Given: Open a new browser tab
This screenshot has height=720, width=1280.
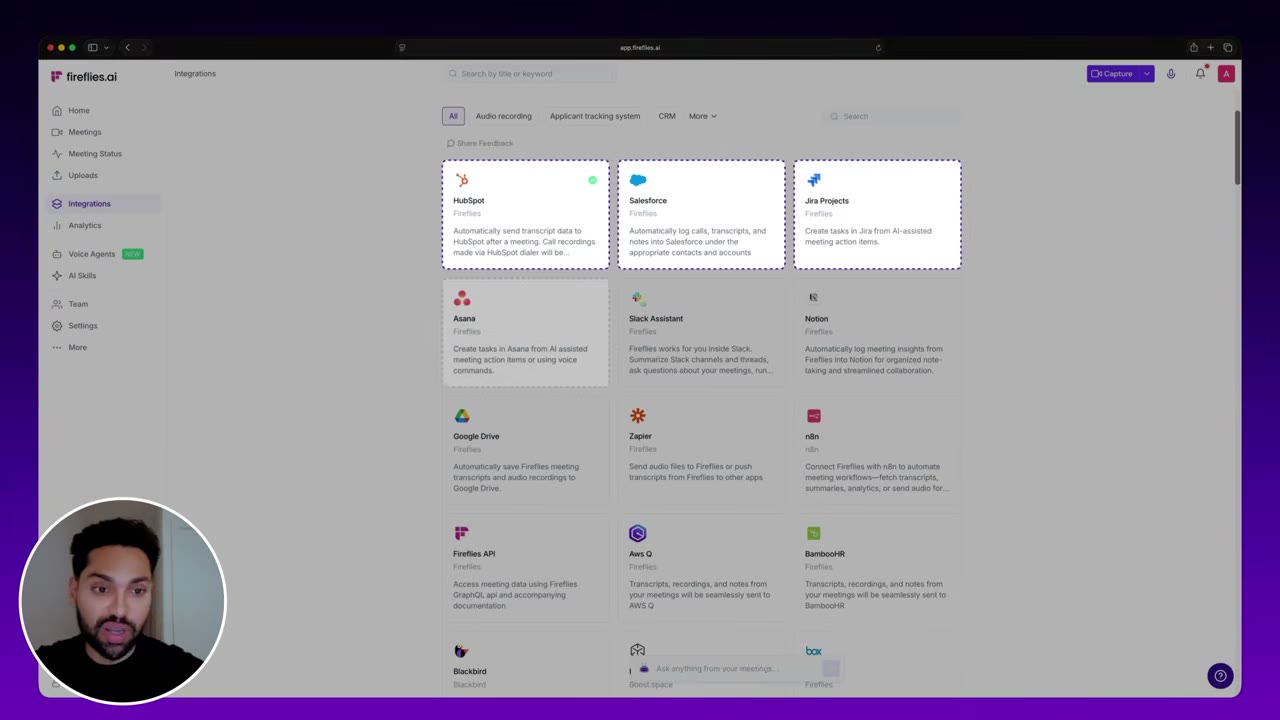Looking at the screenshot, I should [x=1210, y=48].
